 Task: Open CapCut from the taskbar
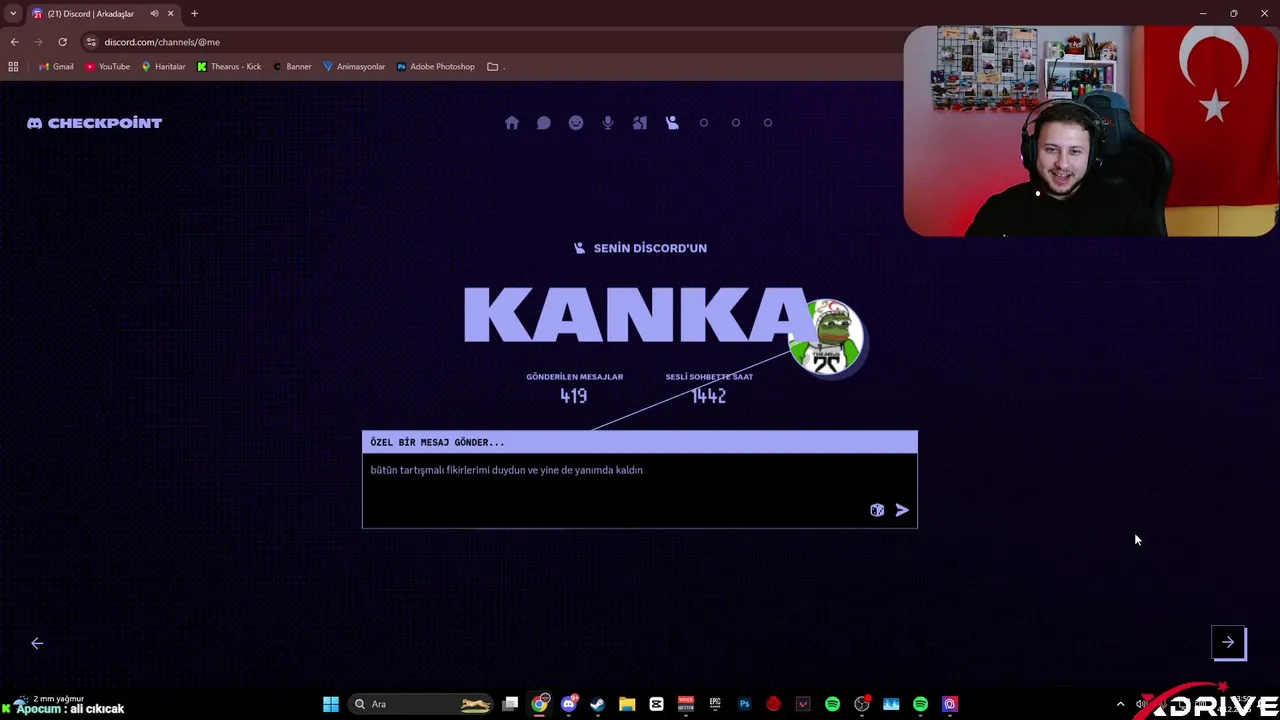click(656, 704)
